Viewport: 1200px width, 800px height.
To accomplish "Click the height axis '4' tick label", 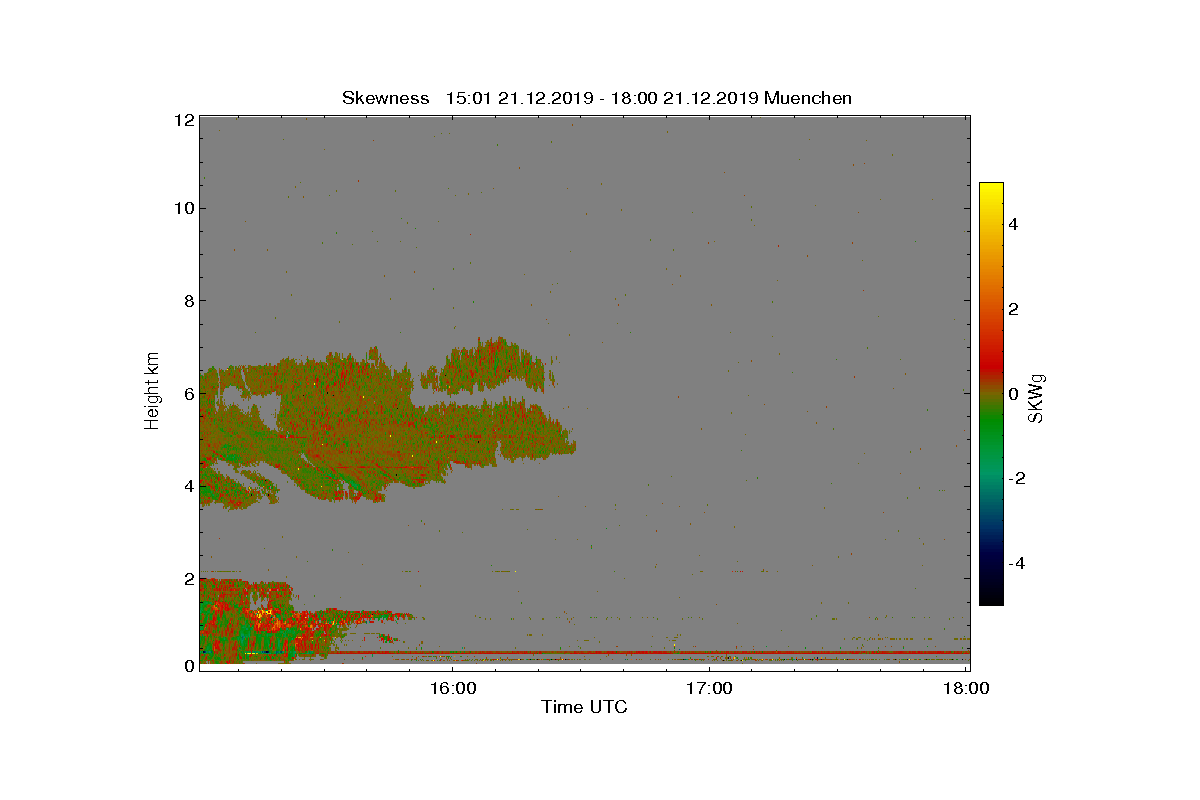I will pos(188,486).
